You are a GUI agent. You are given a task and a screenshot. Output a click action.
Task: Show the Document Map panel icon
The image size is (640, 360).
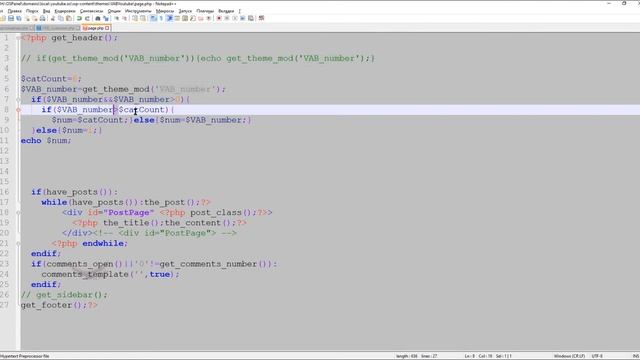pos(185,18)
